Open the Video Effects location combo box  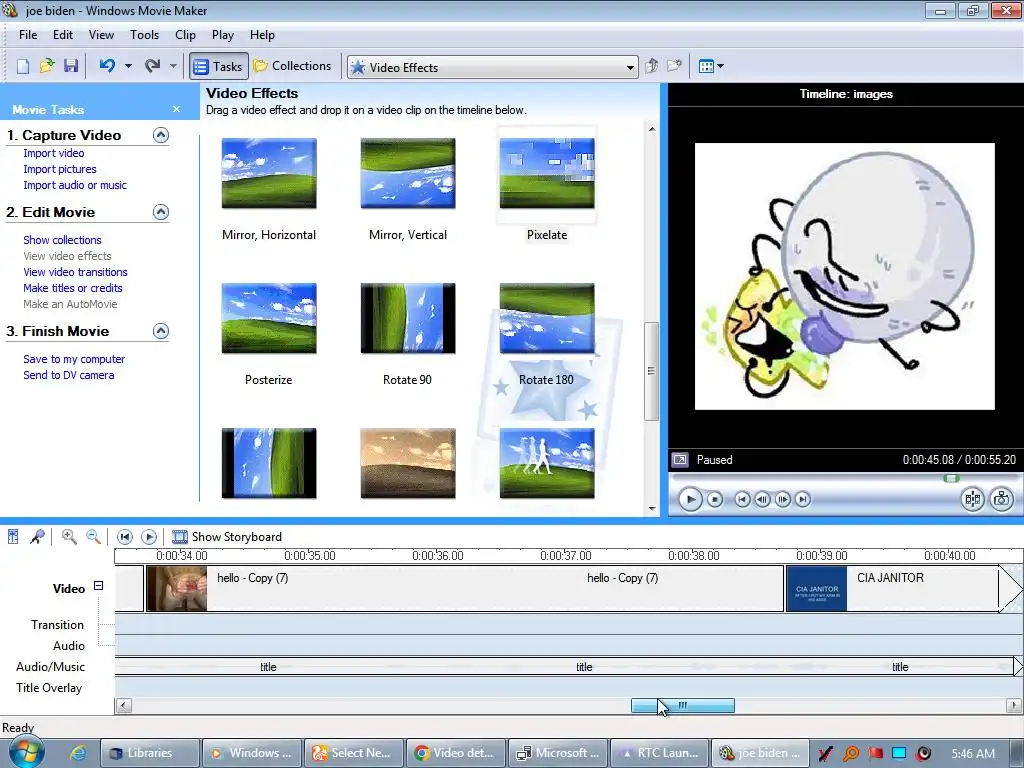point(493,67)
